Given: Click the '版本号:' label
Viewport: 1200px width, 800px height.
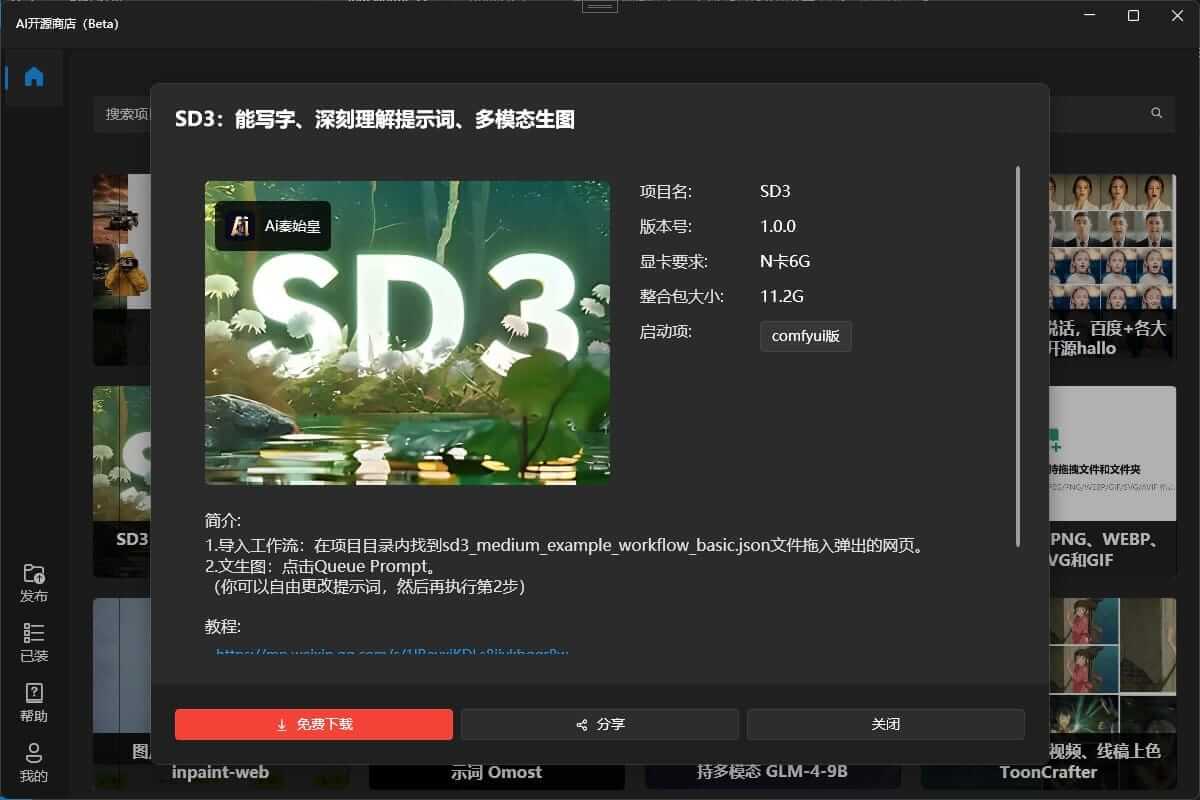Looking at the screenshot, I should [x=666, y=226].
